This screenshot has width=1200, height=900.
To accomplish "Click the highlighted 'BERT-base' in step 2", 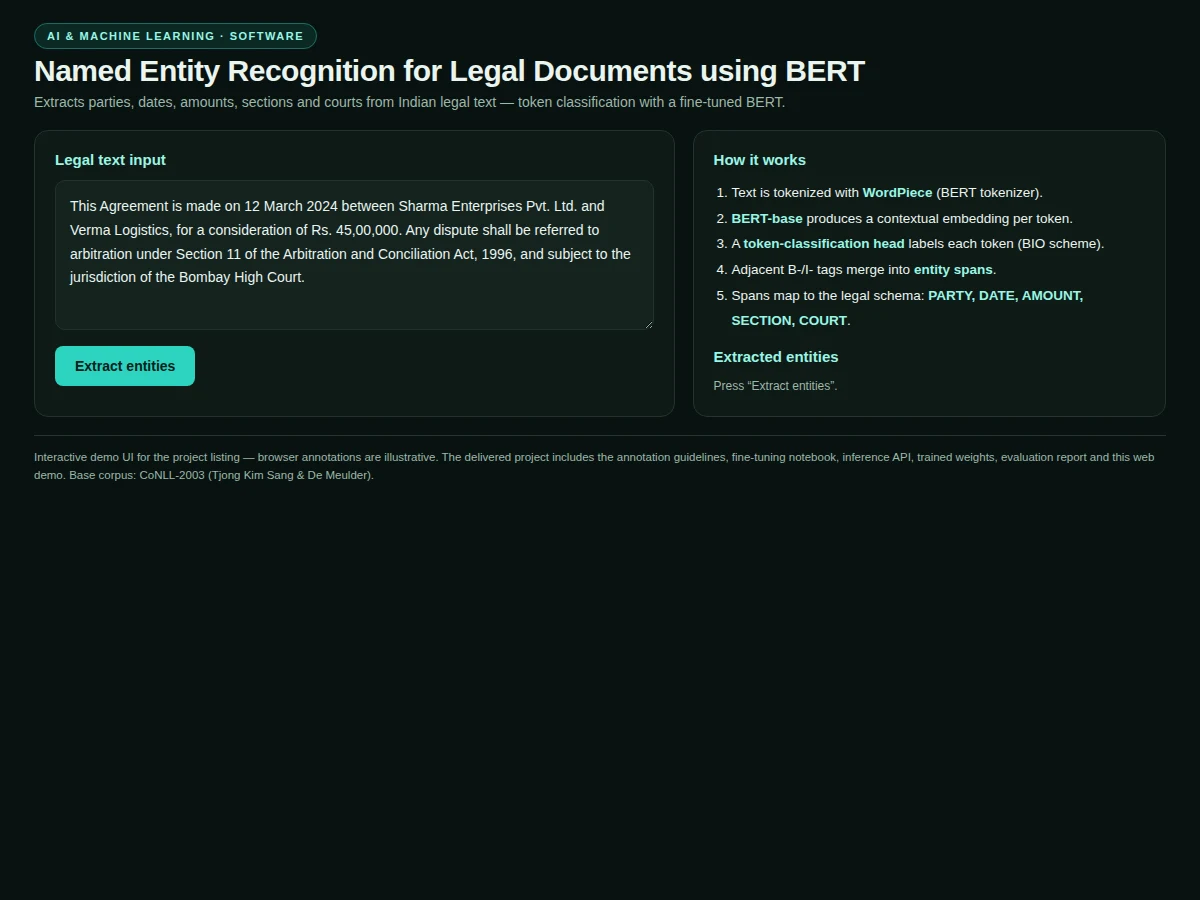I will coord(767,219).
